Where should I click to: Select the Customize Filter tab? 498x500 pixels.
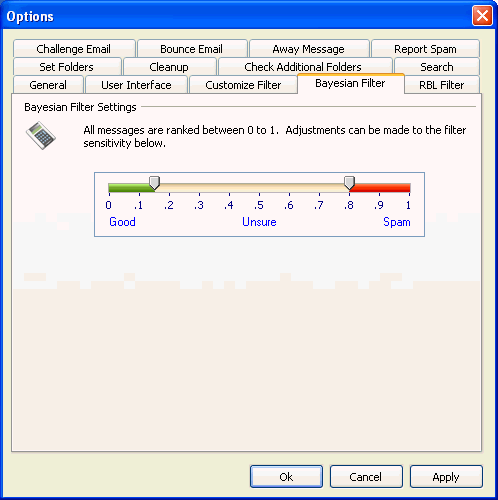coord(243,85)
